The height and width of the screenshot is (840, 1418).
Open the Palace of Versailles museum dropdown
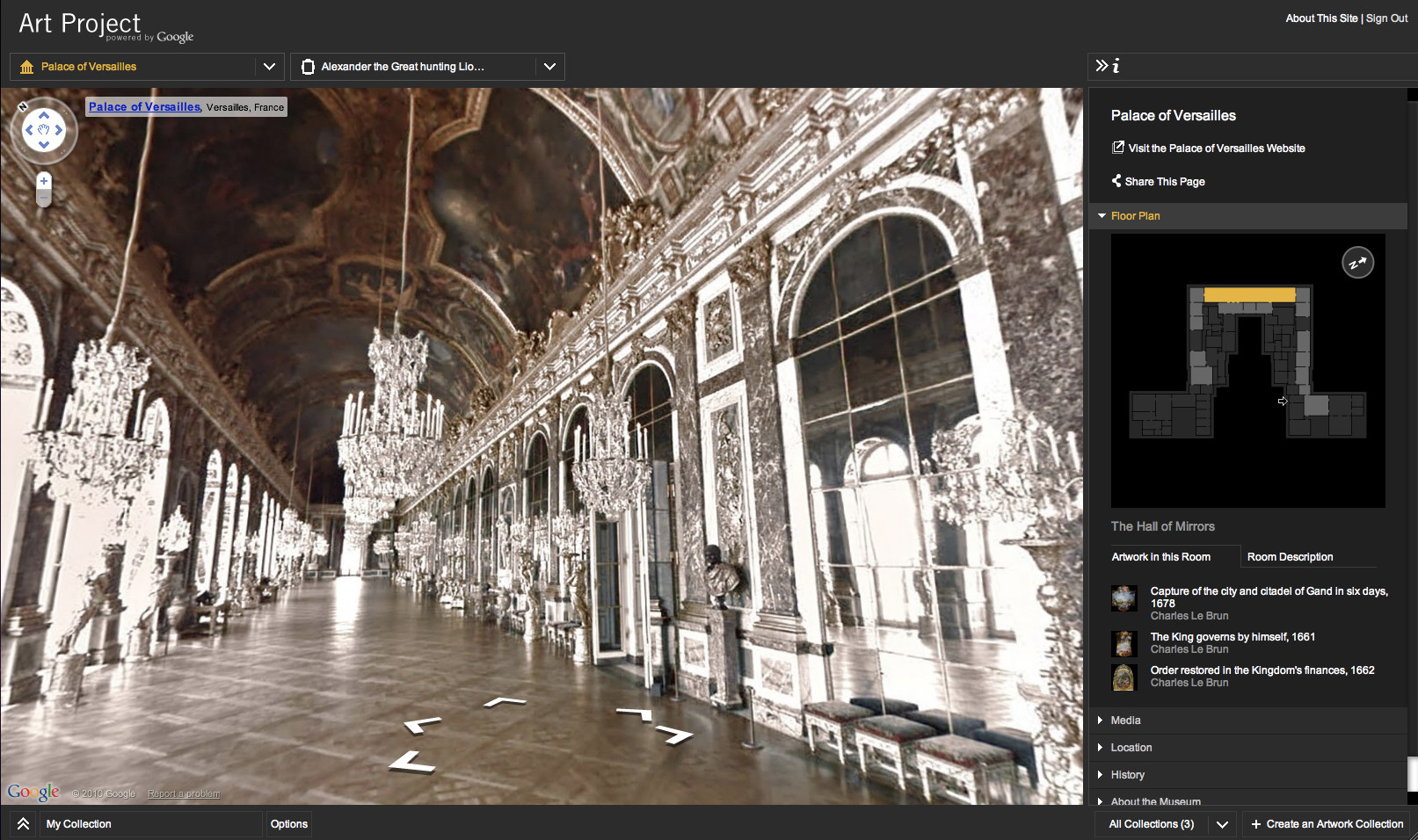pos(270,67)
